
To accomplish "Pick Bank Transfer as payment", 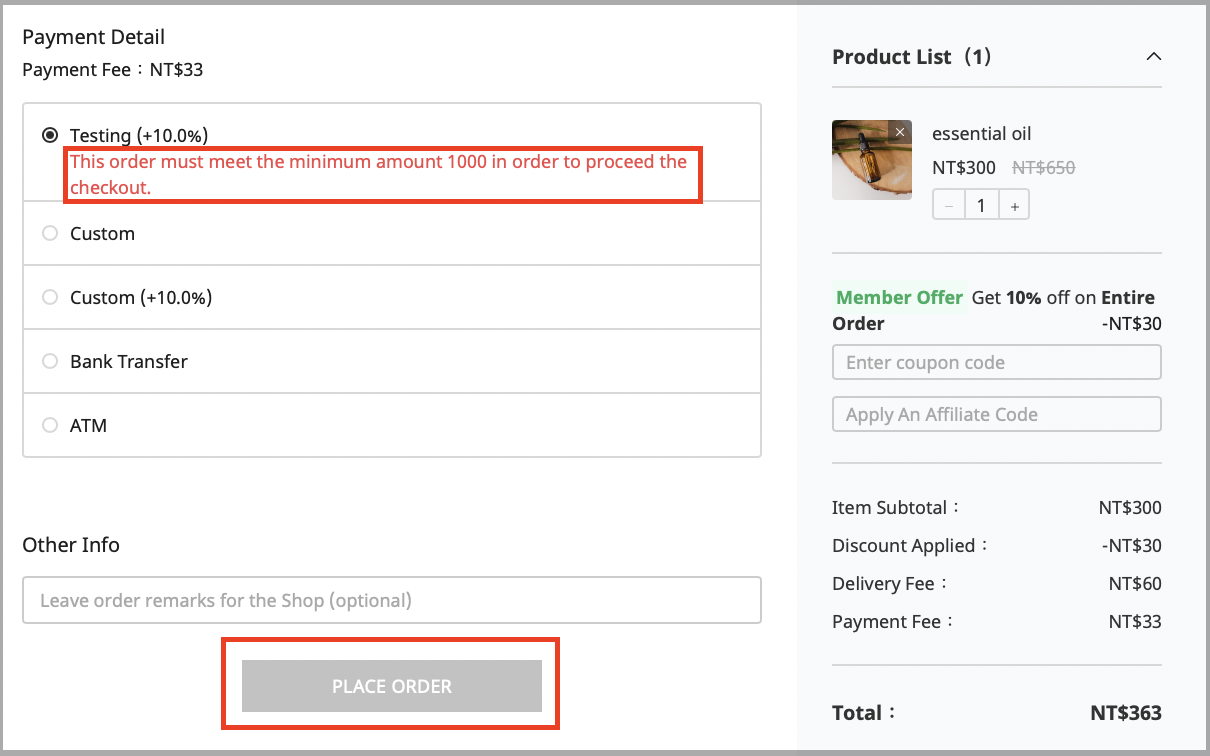I will click(392, 361).
